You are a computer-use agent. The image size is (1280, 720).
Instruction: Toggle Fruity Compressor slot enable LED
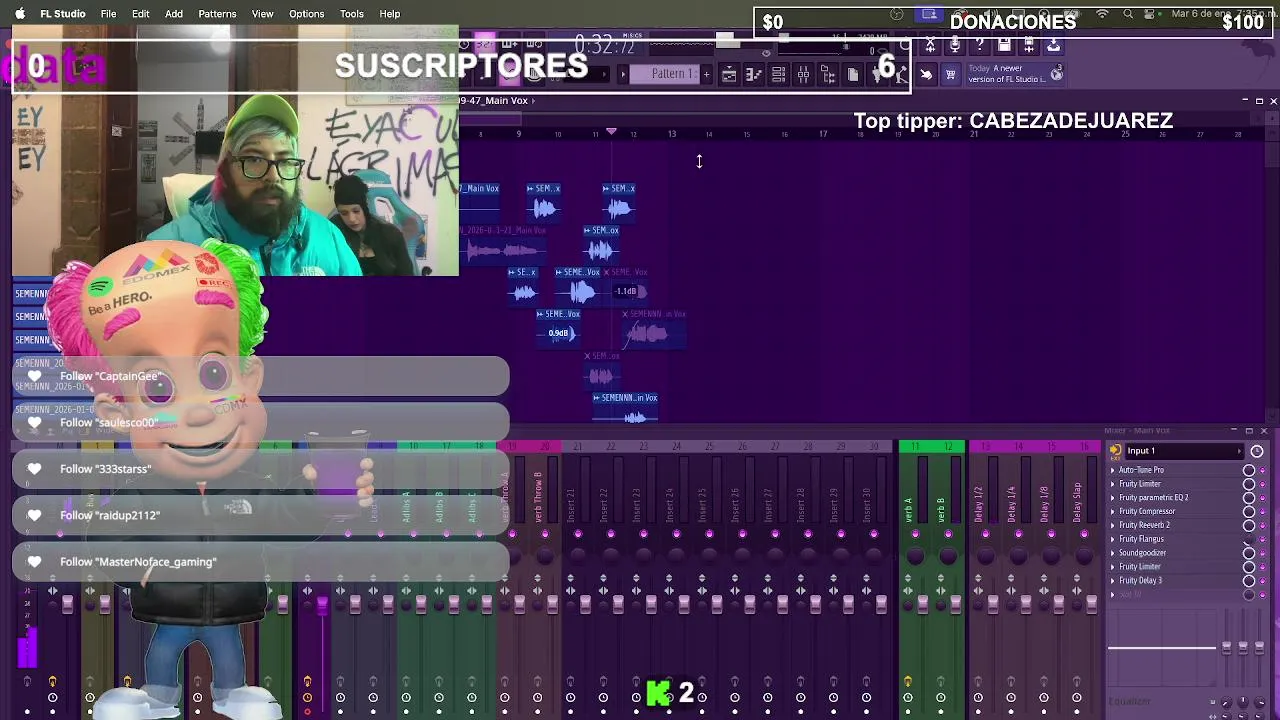1263,511
